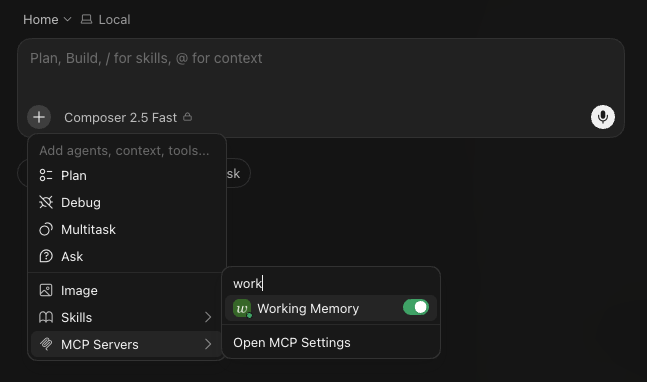This screenshot has height=382, width=647.
Task: Select the Ask mode menu item
Action: click(x=127, y=256)
